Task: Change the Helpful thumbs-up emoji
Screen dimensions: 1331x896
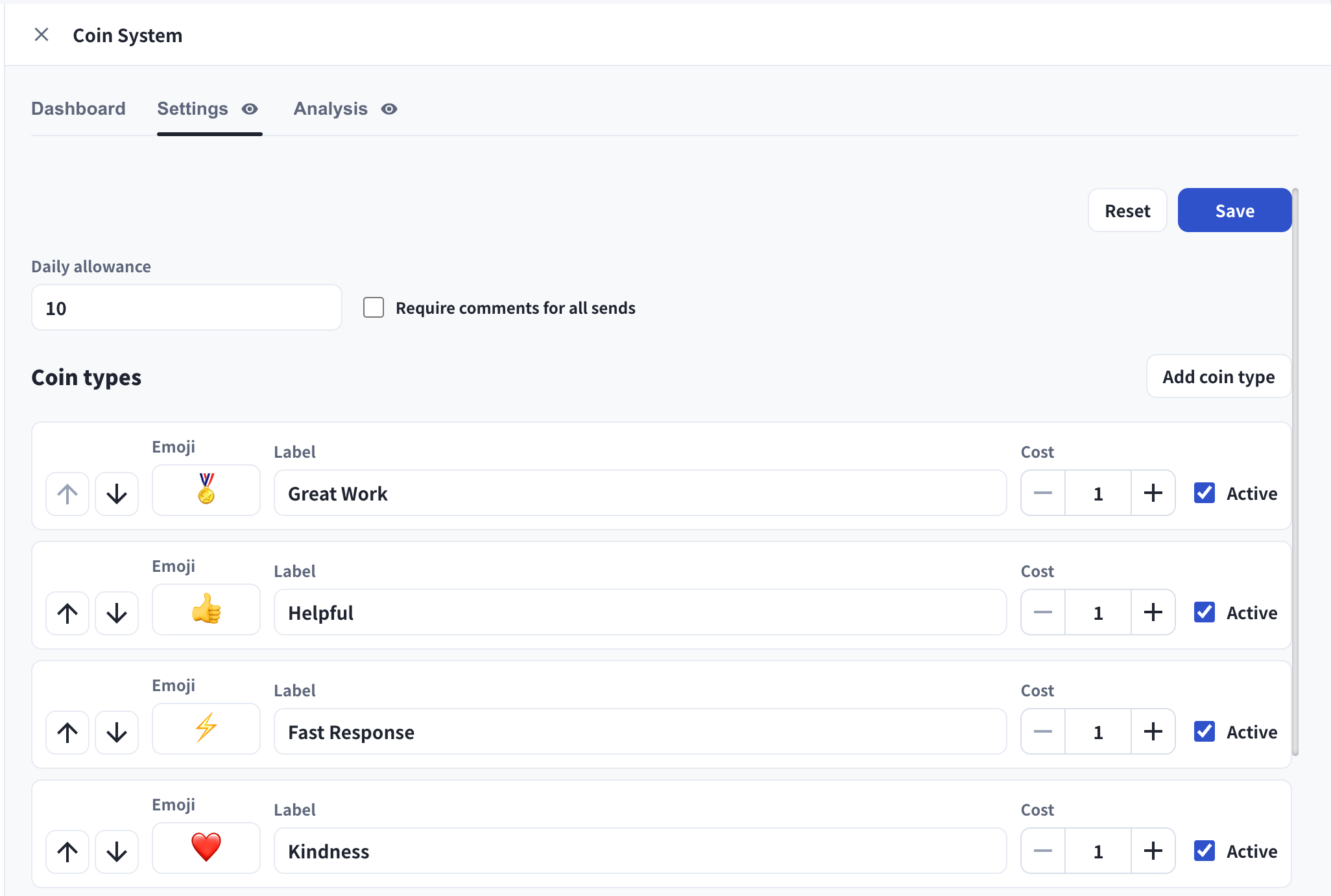Action: (x=206, y=609)
